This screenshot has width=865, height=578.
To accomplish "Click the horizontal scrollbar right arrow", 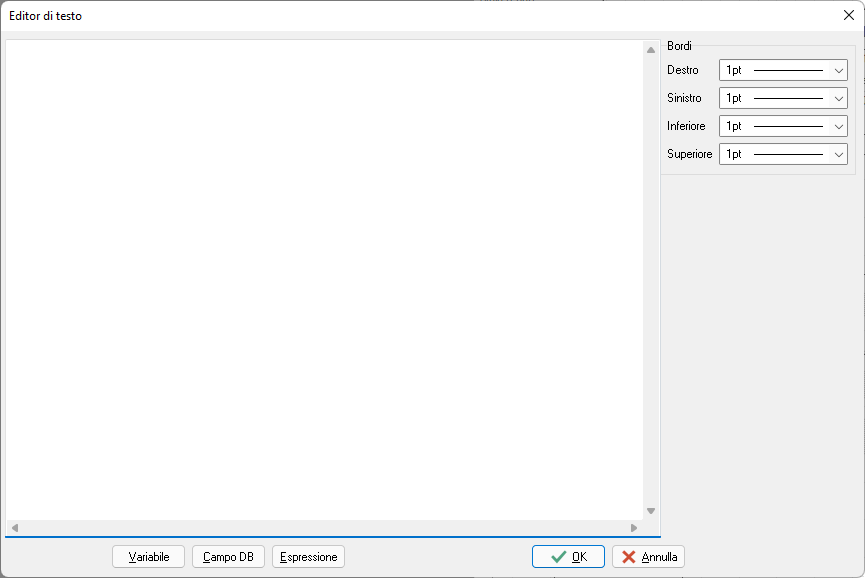I will click(634, 528).
